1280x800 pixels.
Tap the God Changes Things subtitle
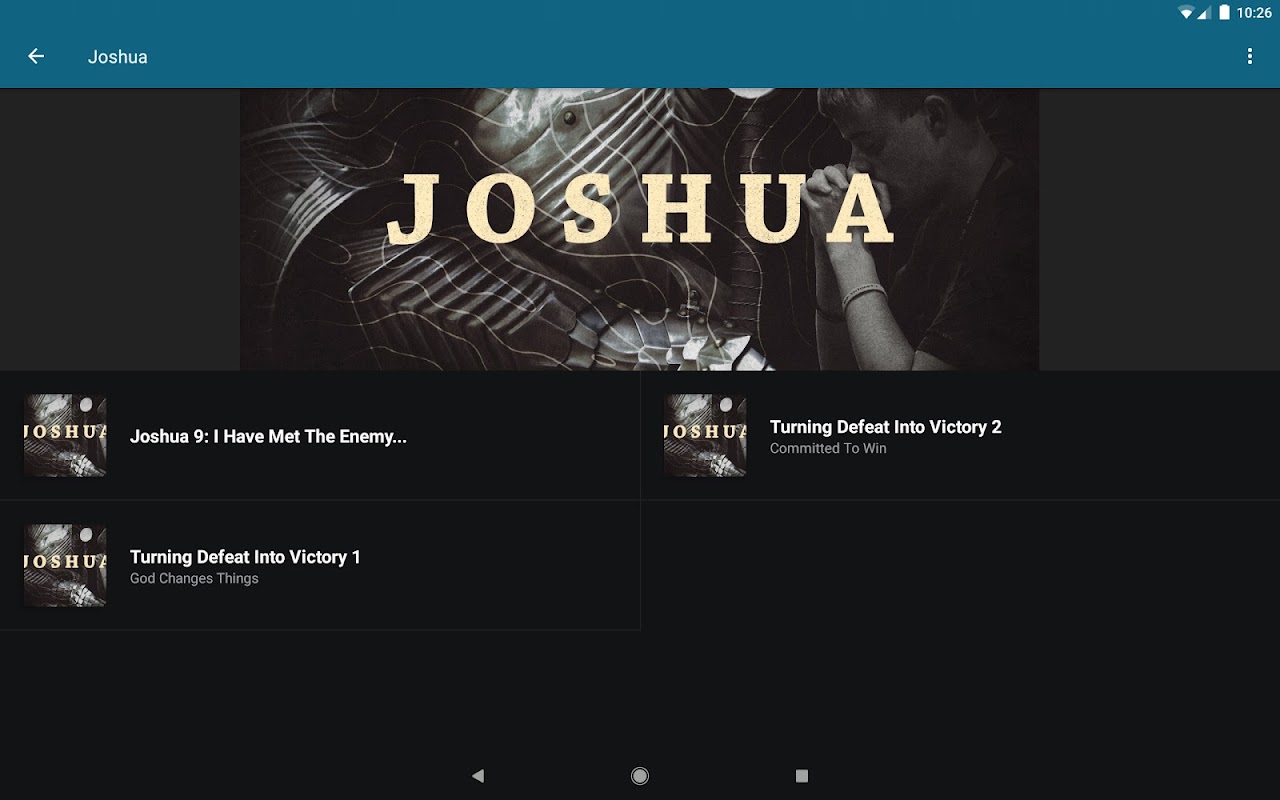194,578
